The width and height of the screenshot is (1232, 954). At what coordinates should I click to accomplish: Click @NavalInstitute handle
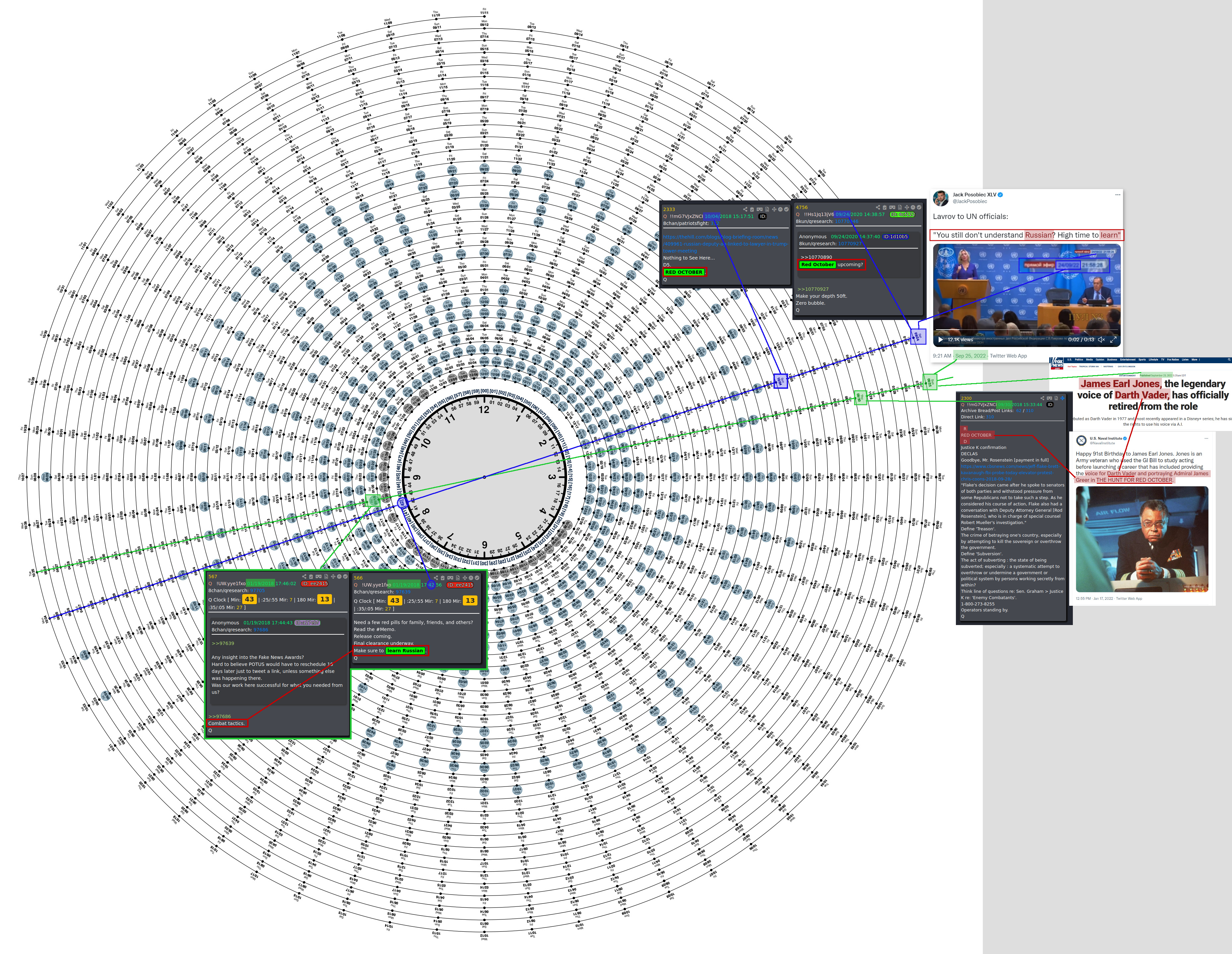click(1102, 443)
